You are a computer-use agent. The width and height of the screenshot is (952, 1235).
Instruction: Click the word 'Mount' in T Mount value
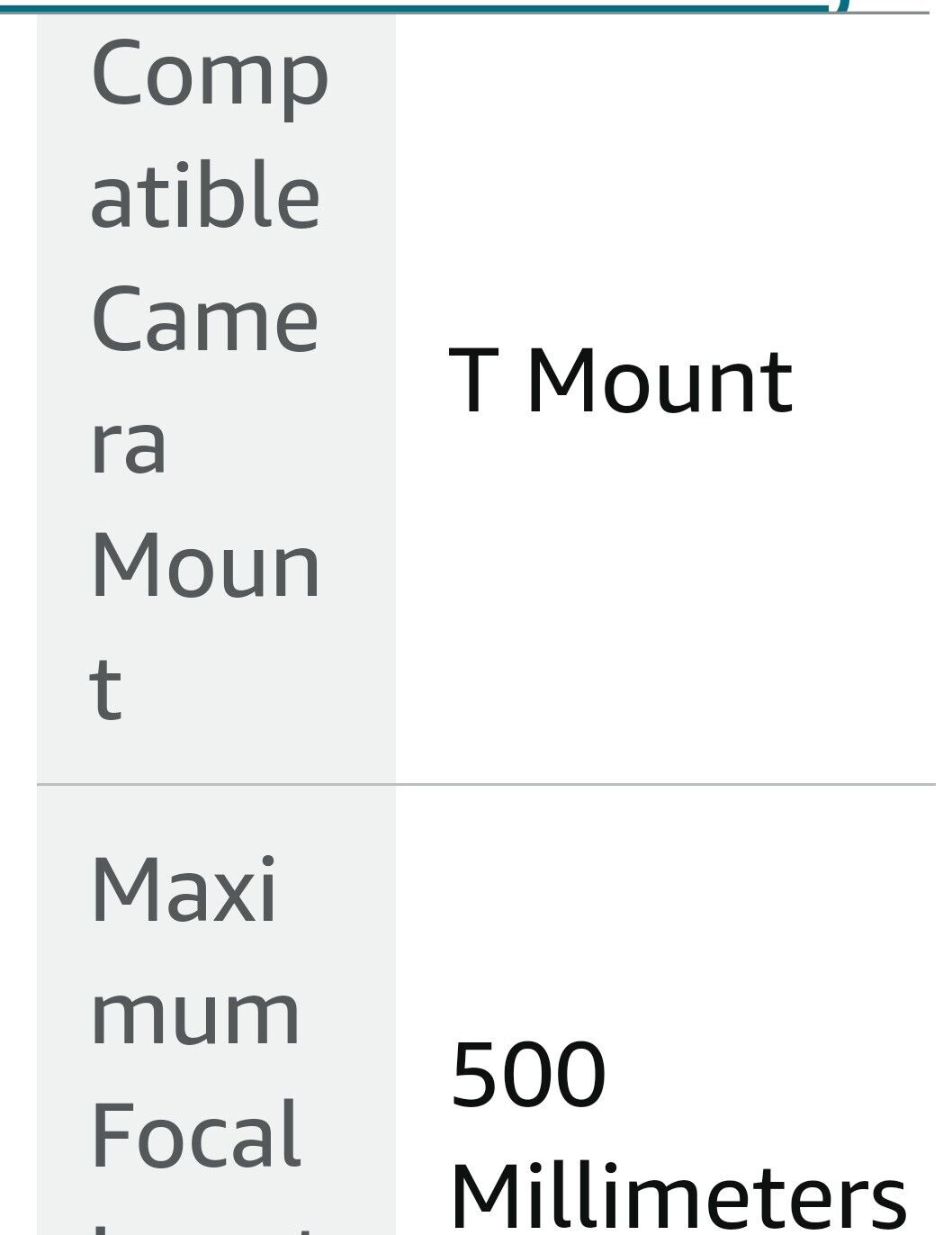click(660, 382)
